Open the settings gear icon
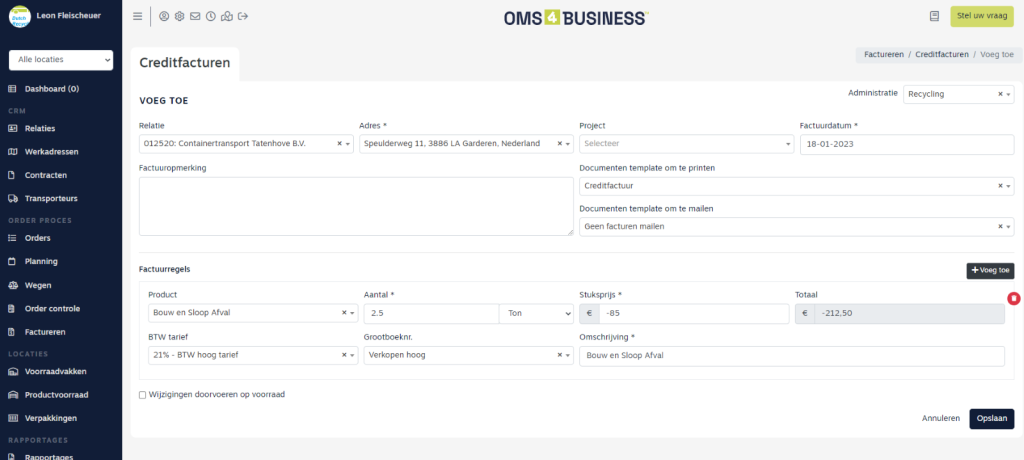1024x460 pixels. point(179,16)
